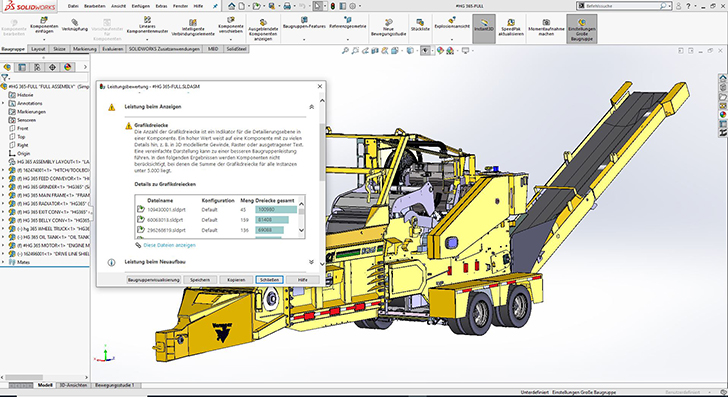728x397 pixels.
Task: Click the Print icon in the top bar
Action: (x=287, y=6)
